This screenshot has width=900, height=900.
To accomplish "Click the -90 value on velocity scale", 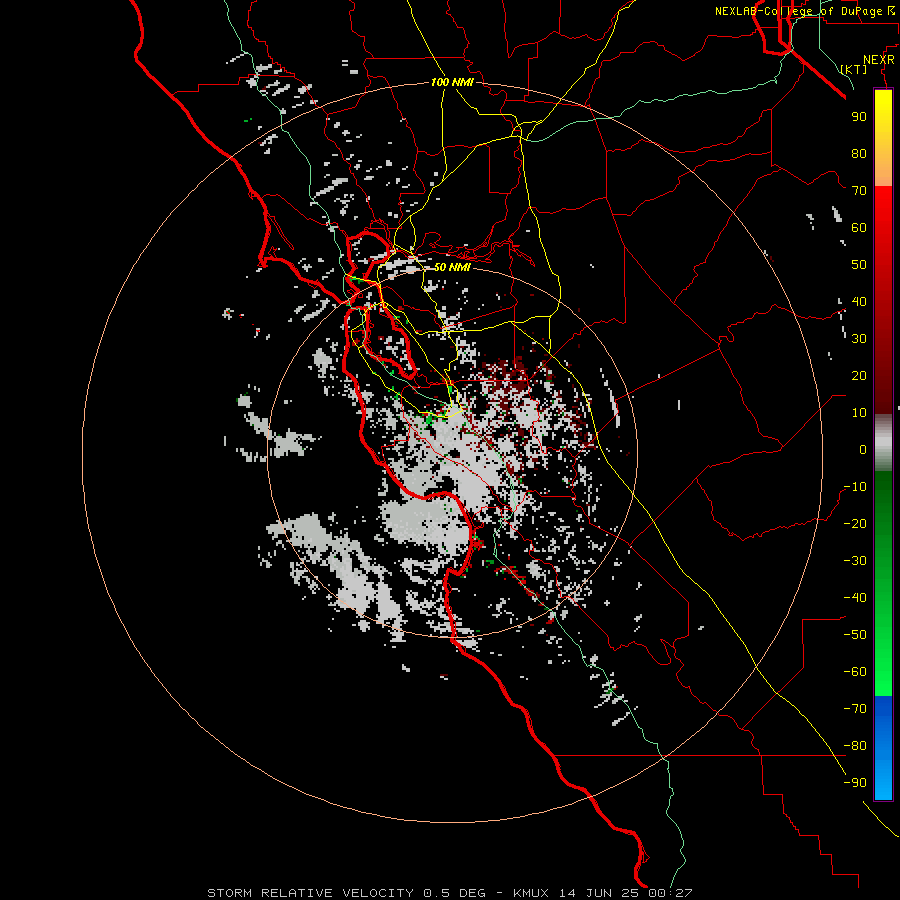I will 855,783.
